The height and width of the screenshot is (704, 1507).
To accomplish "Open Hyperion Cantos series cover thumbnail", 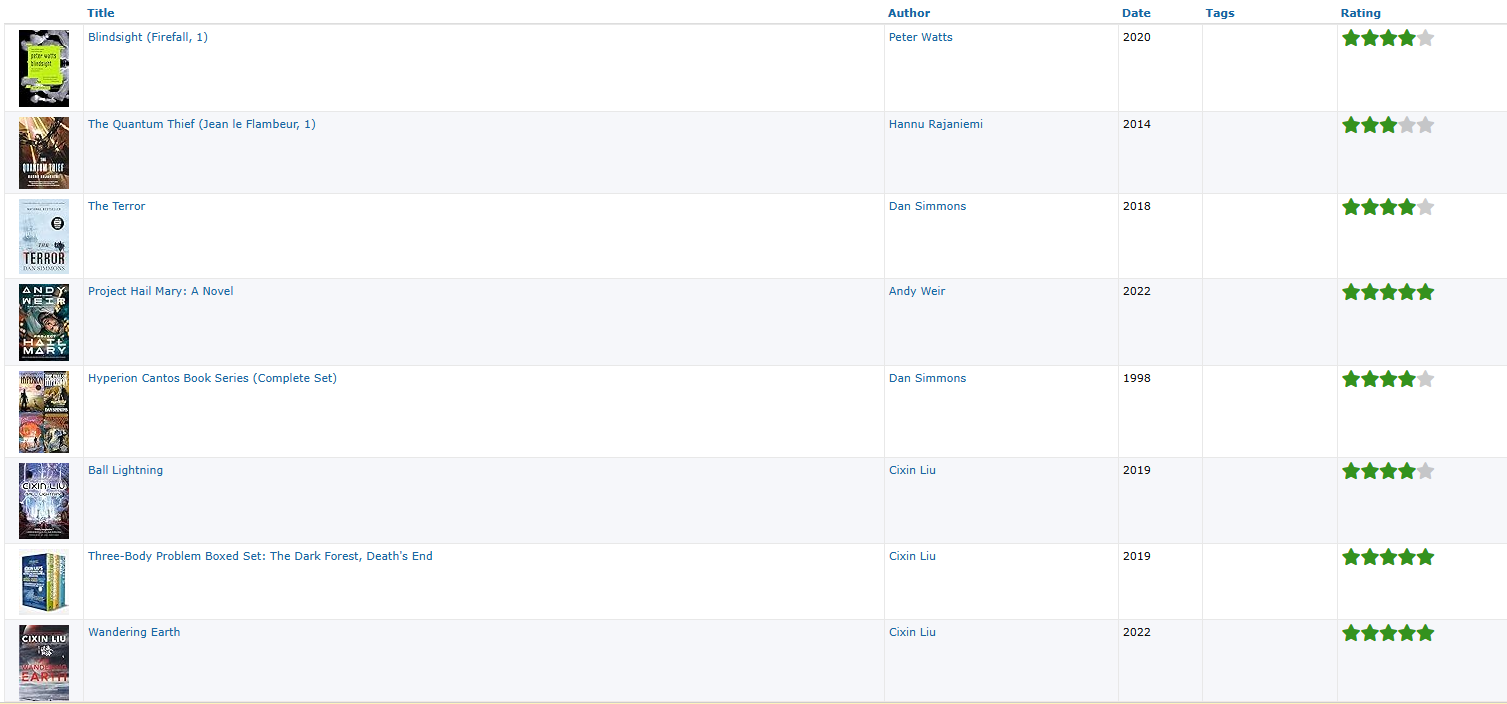I will 44,412.
